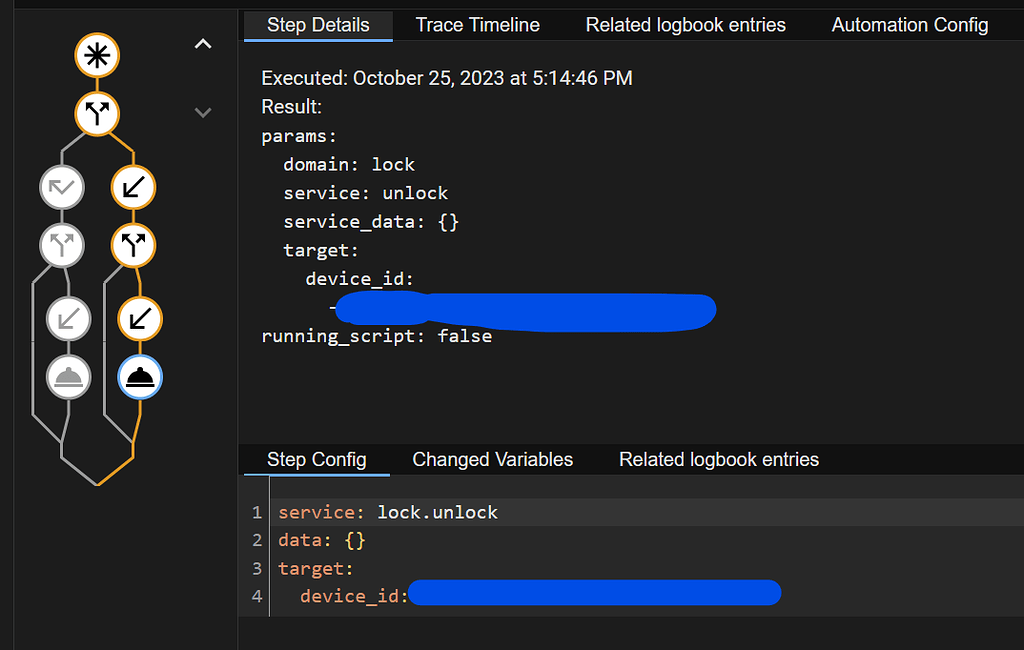Click the orange fork node in the right branch
This screenshot has width=1024, height=650.
[x=133, y=245]
